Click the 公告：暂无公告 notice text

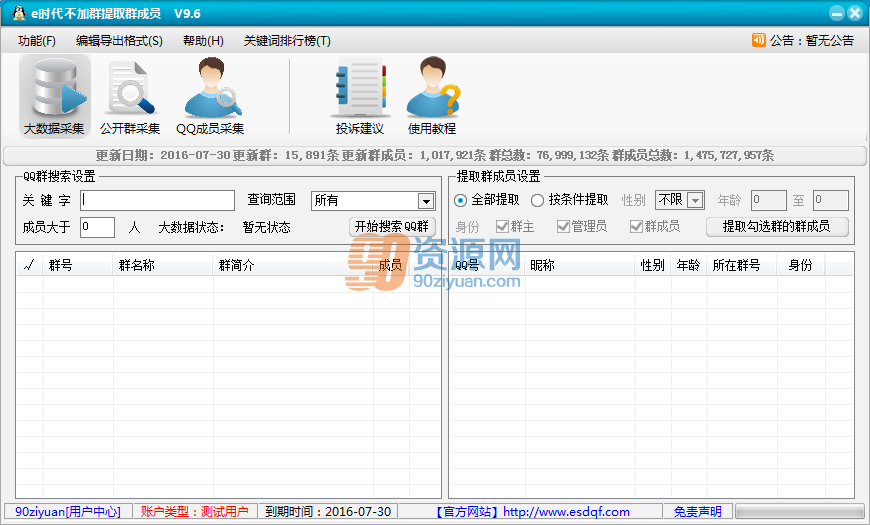812,41
